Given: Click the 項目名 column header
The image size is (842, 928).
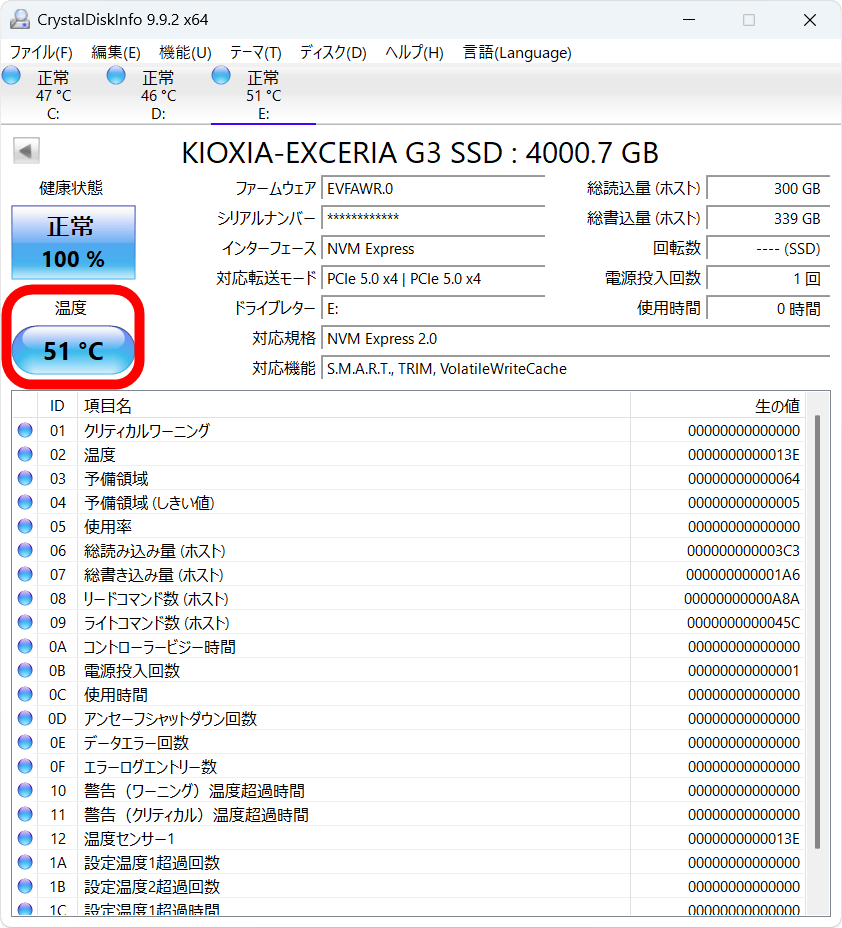Looking at the screenshot, I should 354,406.
